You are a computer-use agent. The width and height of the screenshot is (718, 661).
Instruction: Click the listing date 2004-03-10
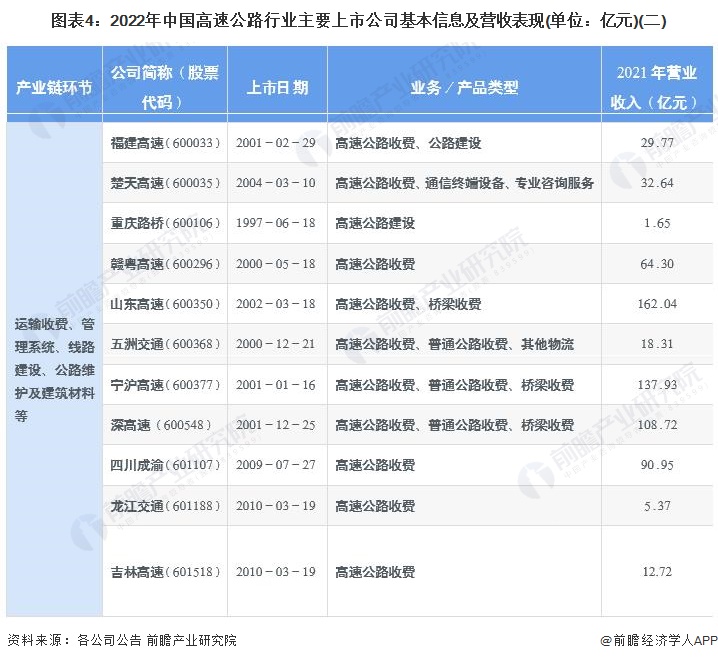click(x=276, y=183)
